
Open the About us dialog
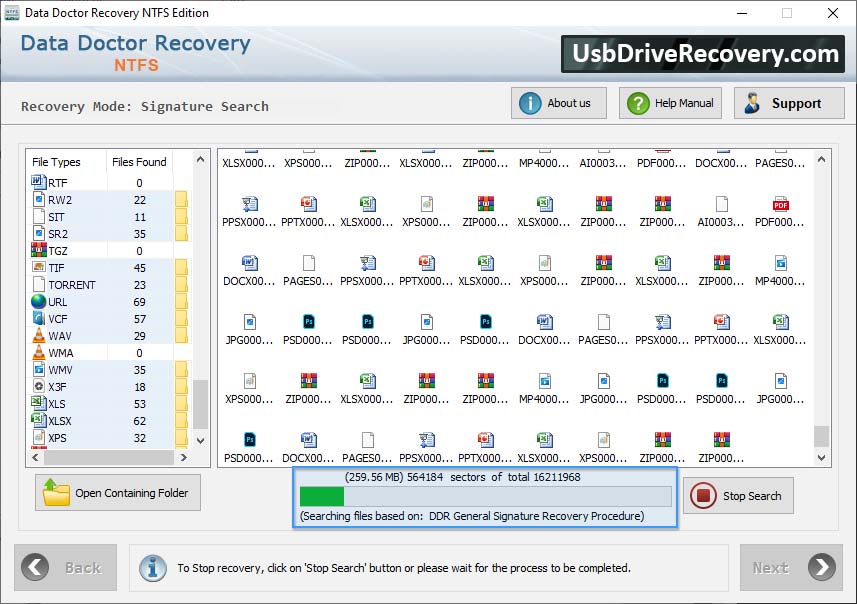(x=559, y=103)
